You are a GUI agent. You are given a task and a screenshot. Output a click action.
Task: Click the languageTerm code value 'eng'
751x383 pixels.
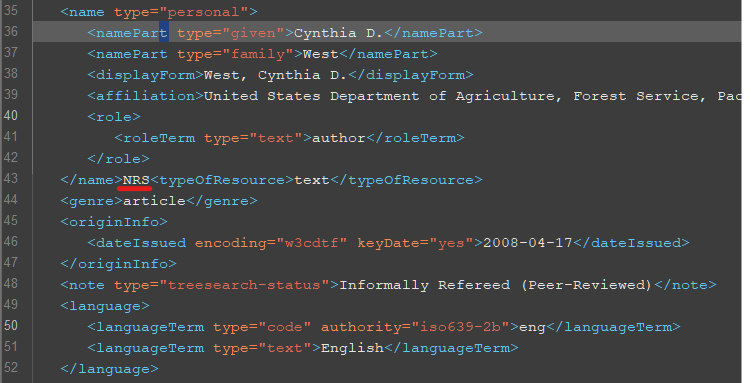pyautogui.click(x=533, y=327)
